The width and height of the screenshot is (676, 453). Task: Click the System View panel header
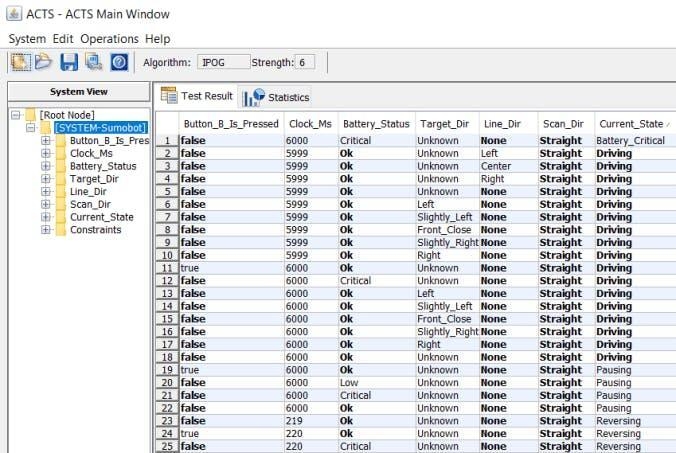[78, 91]
